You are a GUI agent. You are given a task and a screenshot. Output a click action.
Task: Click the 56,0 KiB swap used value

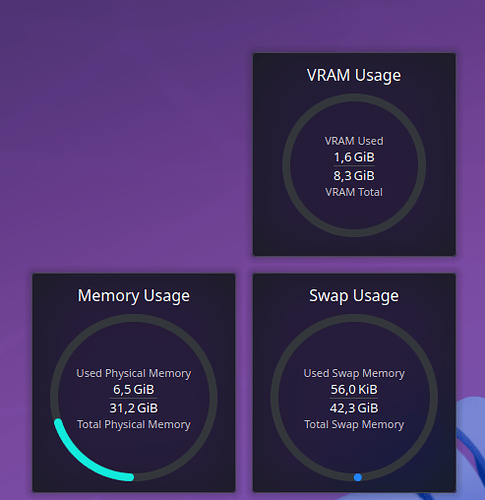point(354,389)
